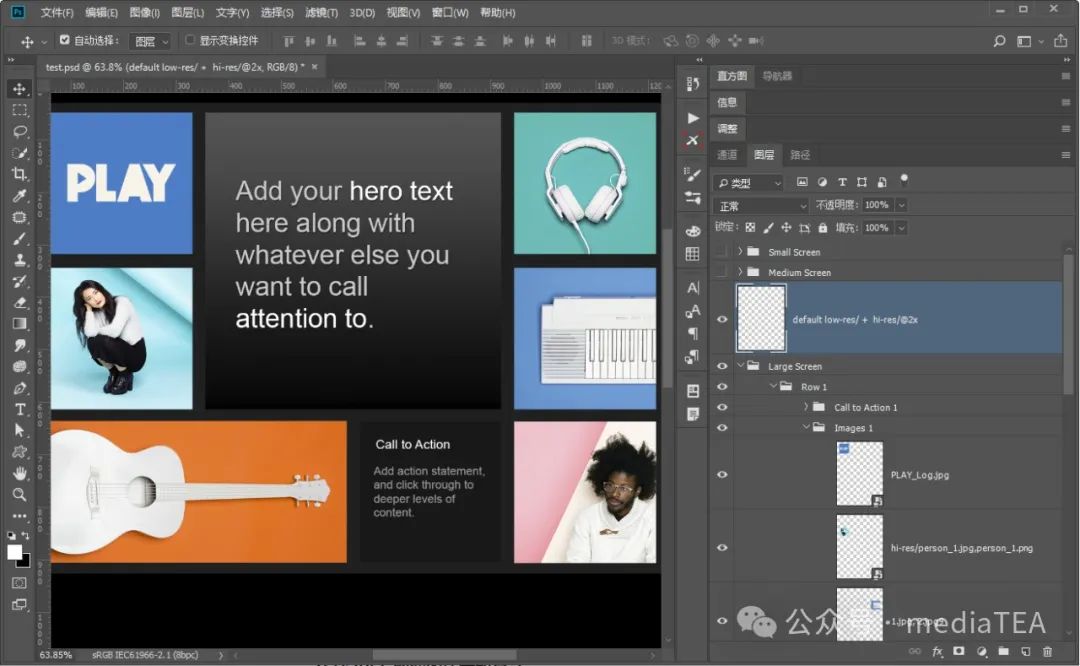Screen dimensions: 1080x666
Task: Enable the 显示变换控件 checkbox
Action: [x=191, y=41]
